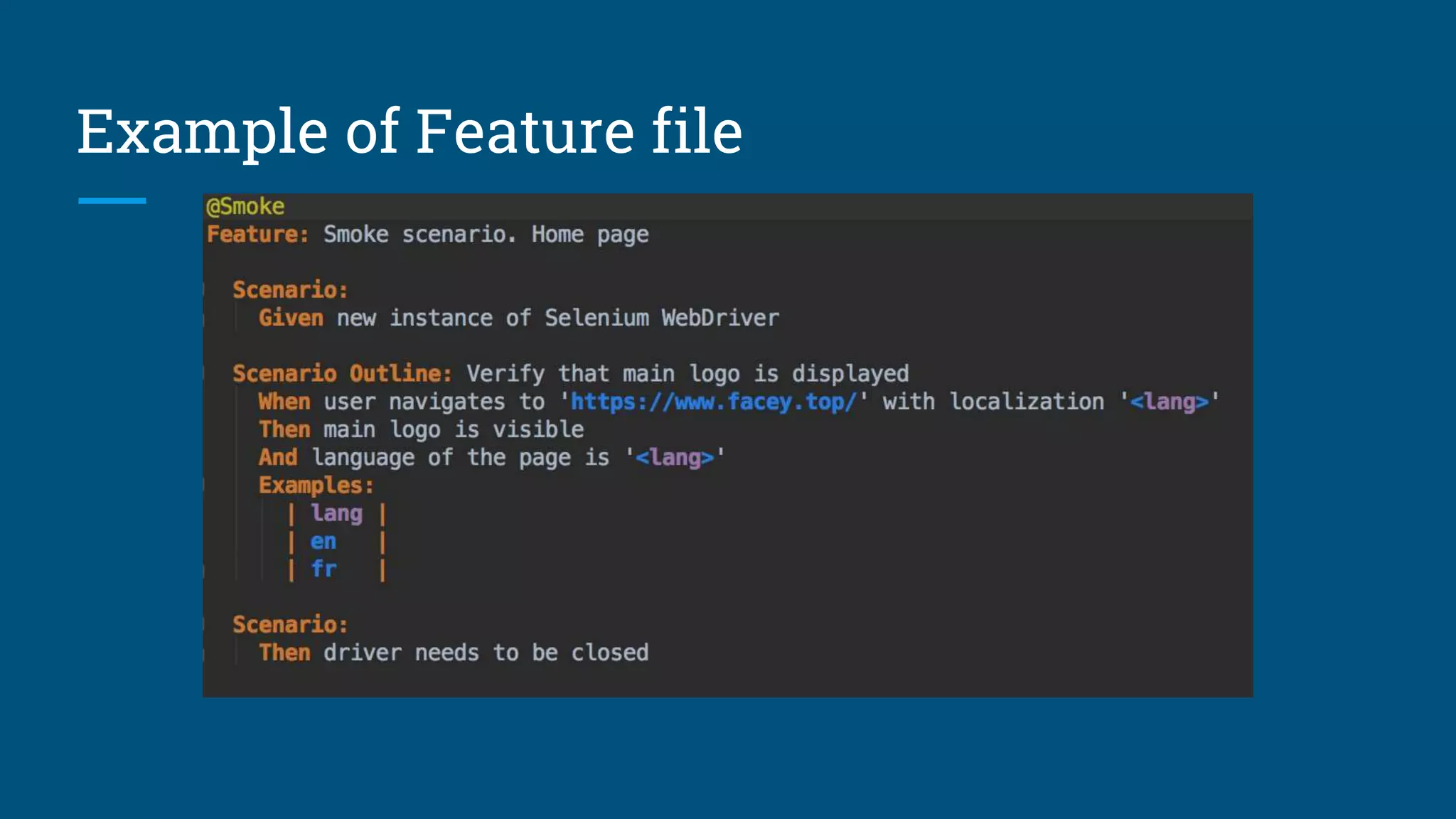This screenshot has height=819, width=1456.
Task: Click the @Smoke tag annotation
Action: [245, 206]
